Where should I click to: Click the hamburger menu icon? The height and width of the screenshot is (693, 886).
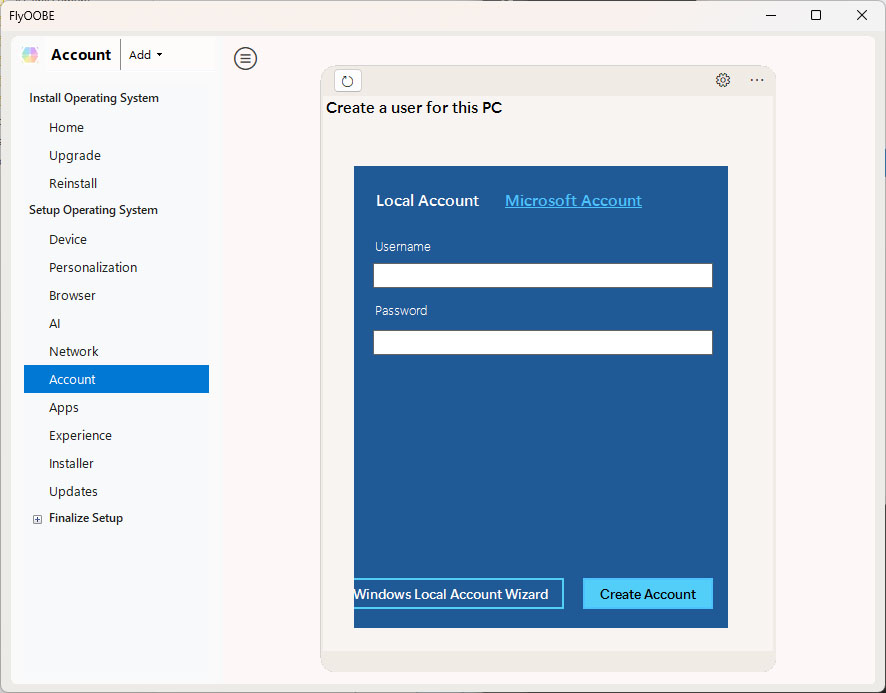coord(245,59)
